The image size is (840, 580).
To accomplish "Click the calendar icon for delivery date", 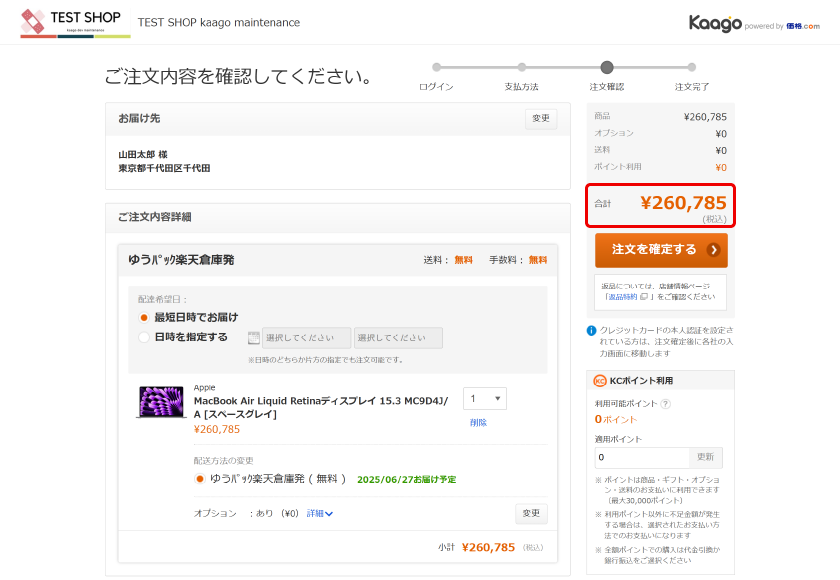I will 253,338.
